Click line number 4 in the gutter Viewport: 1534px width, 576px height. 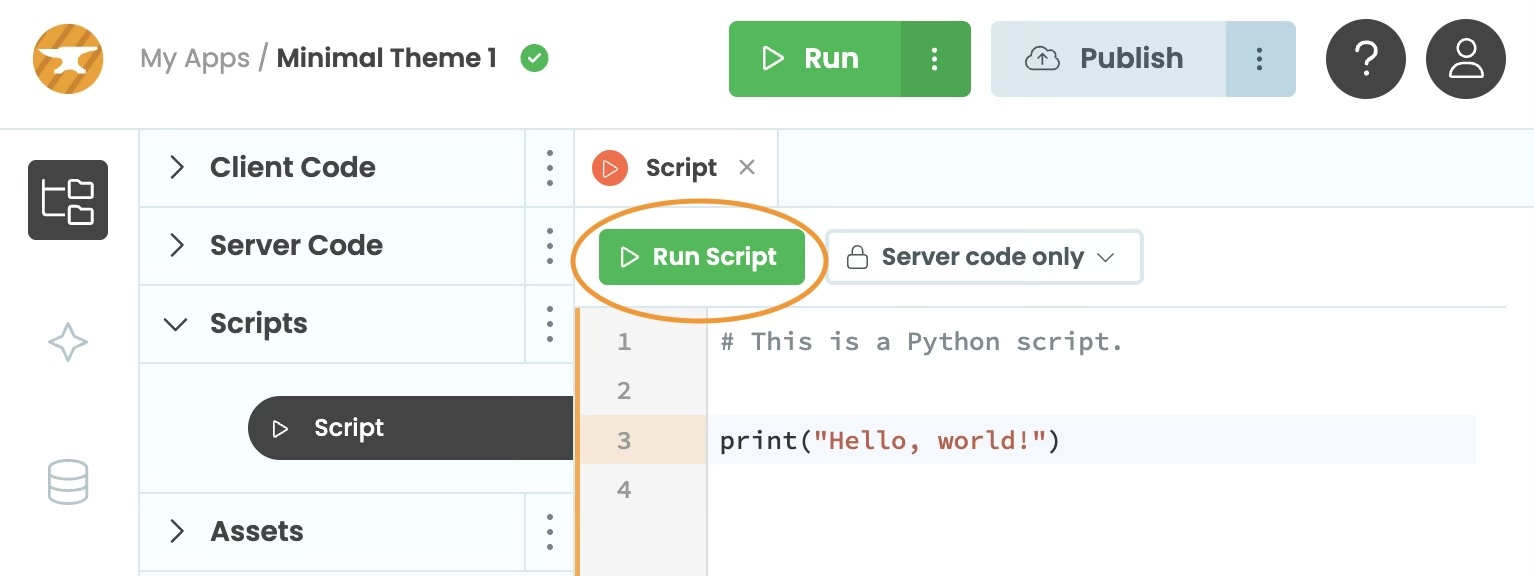[x=624, y=489]
